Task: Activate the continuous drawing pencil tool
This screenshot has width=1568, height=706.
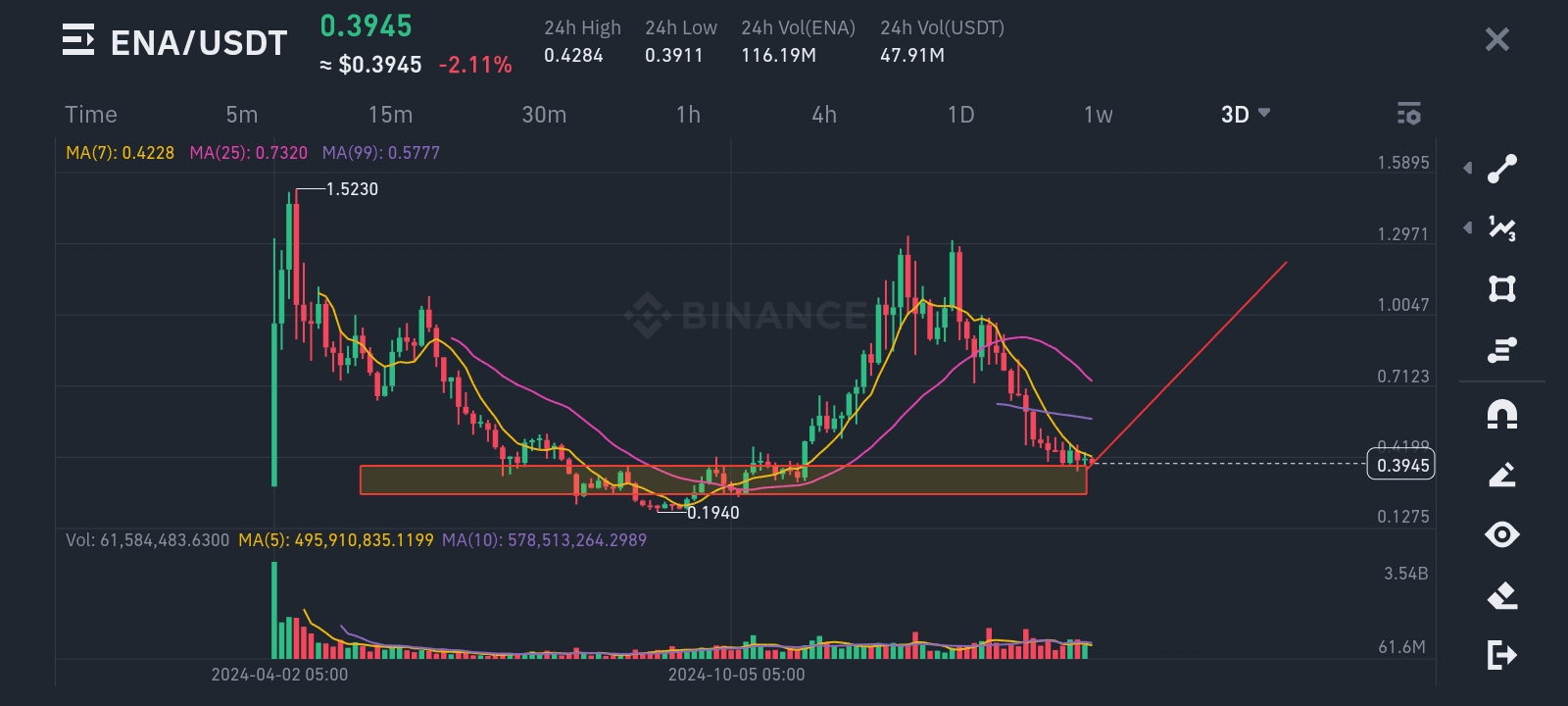Action: tap(1502, 475)
